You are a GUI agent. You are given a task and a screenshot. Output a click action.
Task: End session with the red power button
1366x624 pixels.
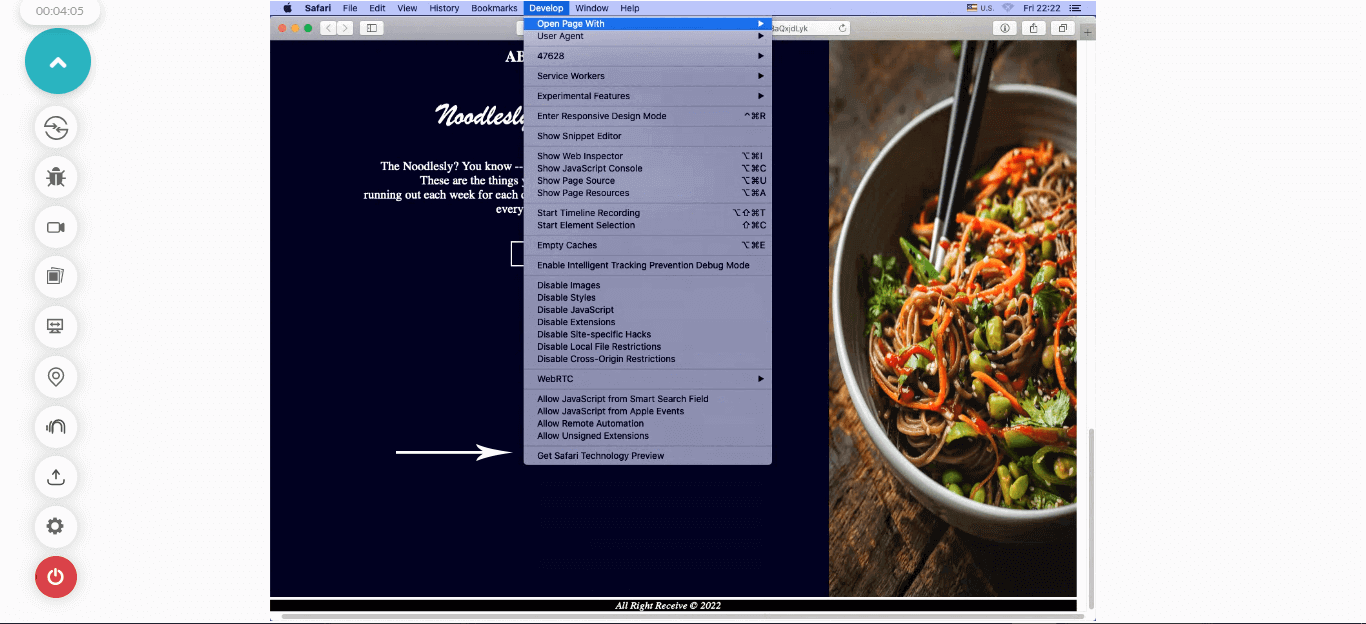tap(56, 577)
